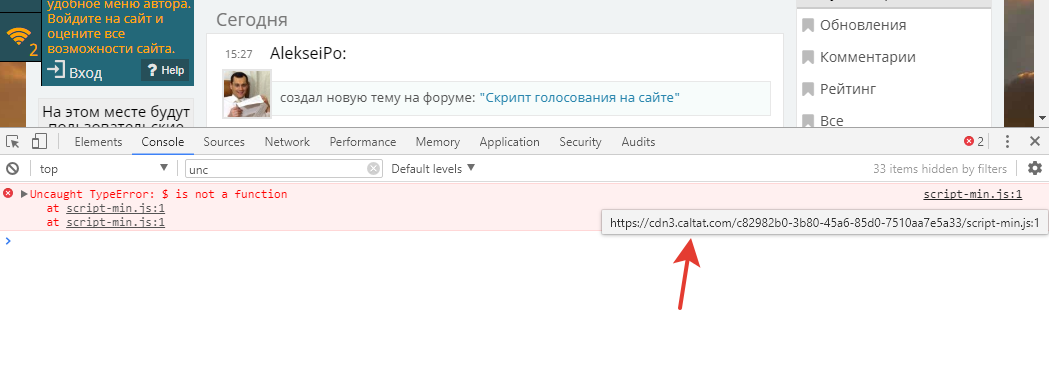Viewport: 1049px width, 372px height.
Task: Select the Console tab
Action: click(x=163, y=142)
